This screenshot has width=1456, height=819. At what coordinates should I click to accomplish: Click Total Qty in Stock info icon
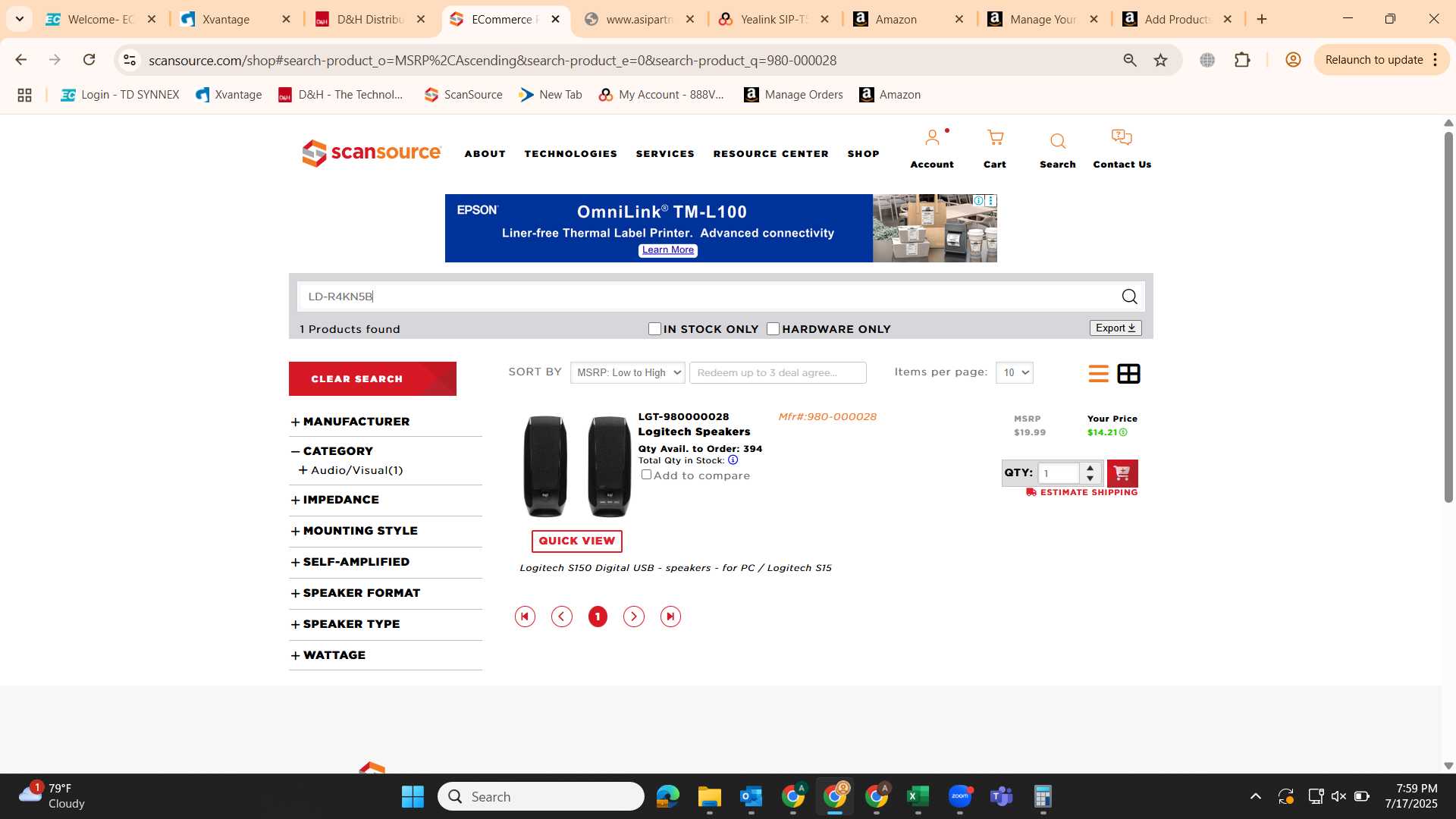[733, 460]
